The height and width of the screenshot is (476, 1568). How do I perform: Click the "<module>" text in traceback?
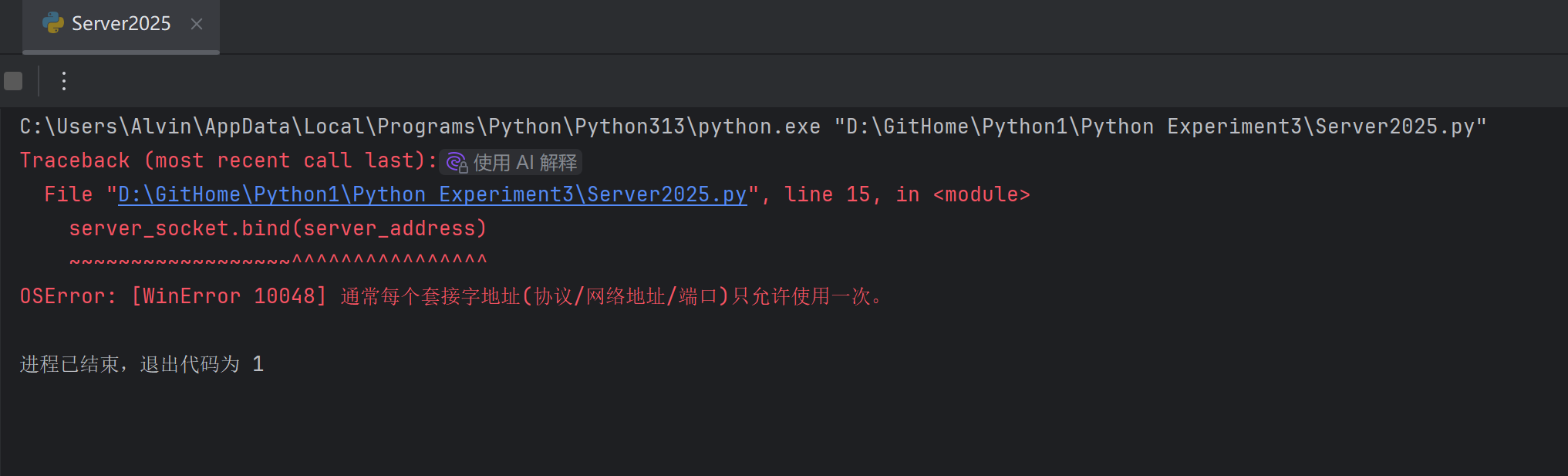click(981, 194)
